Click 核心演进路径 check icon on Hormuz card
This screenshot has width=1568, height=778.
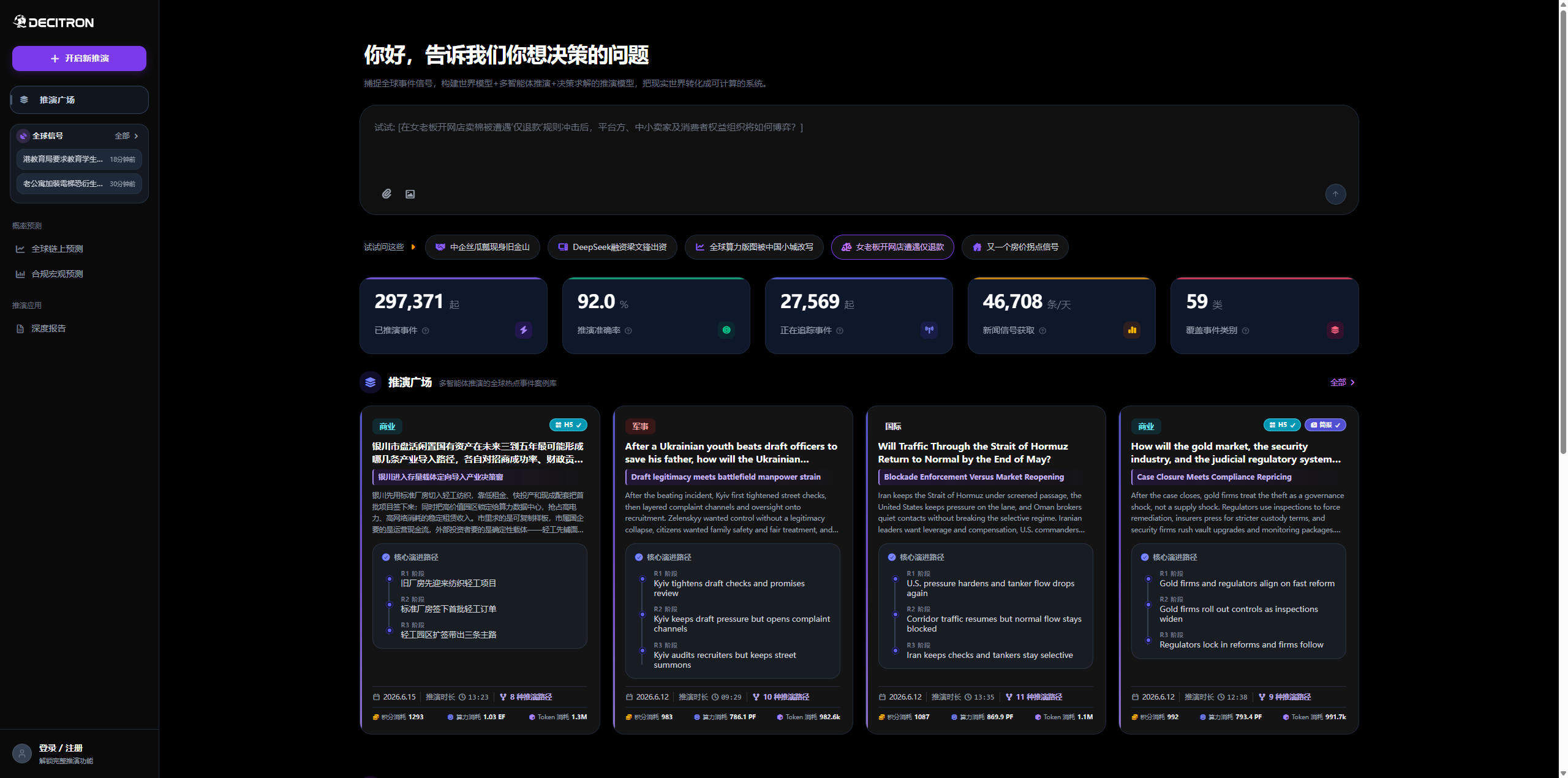click(892, 557)
